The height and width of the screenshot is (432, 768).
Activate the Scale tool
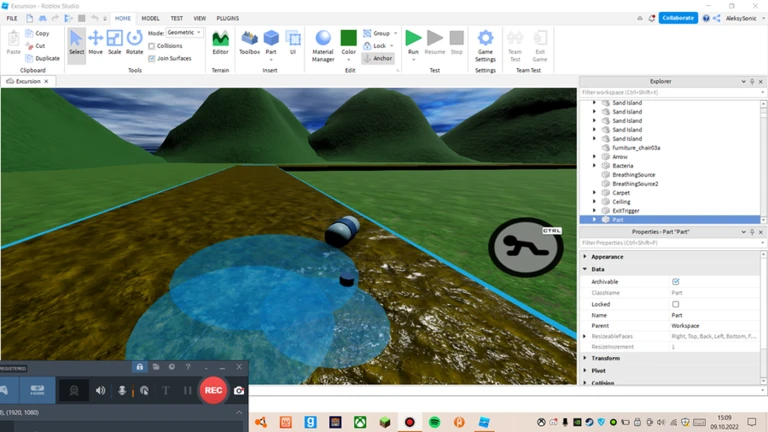coord(115,43)
